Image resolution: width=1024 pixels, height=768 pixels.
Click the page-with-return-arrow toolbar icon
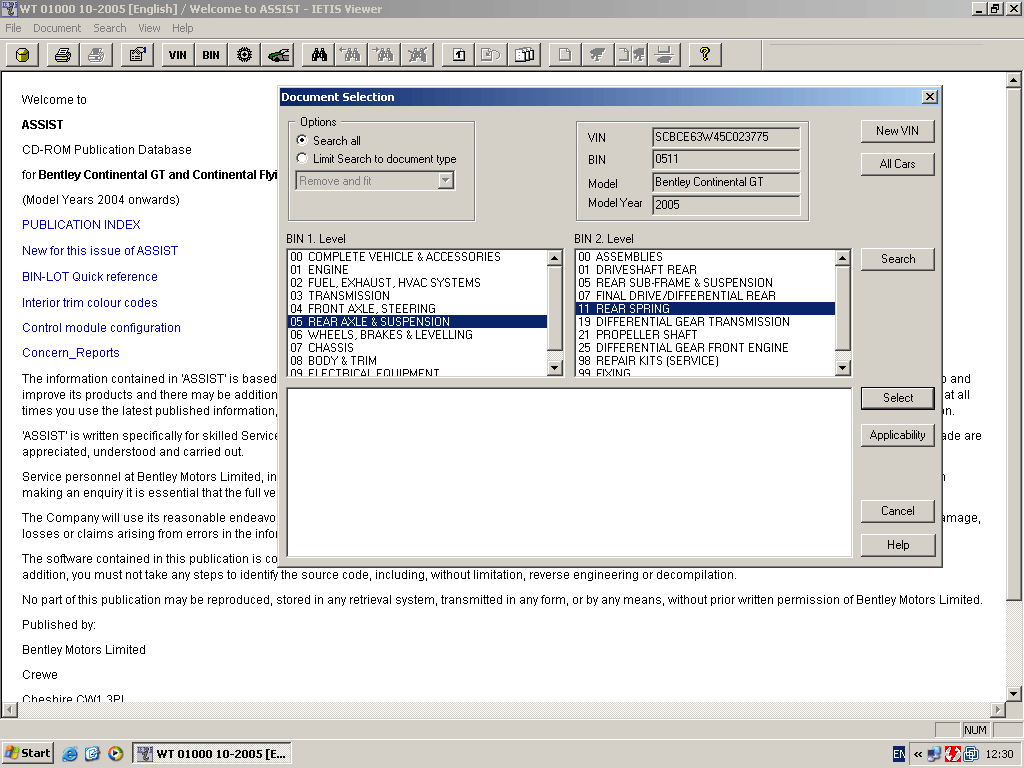pos(491,55)
